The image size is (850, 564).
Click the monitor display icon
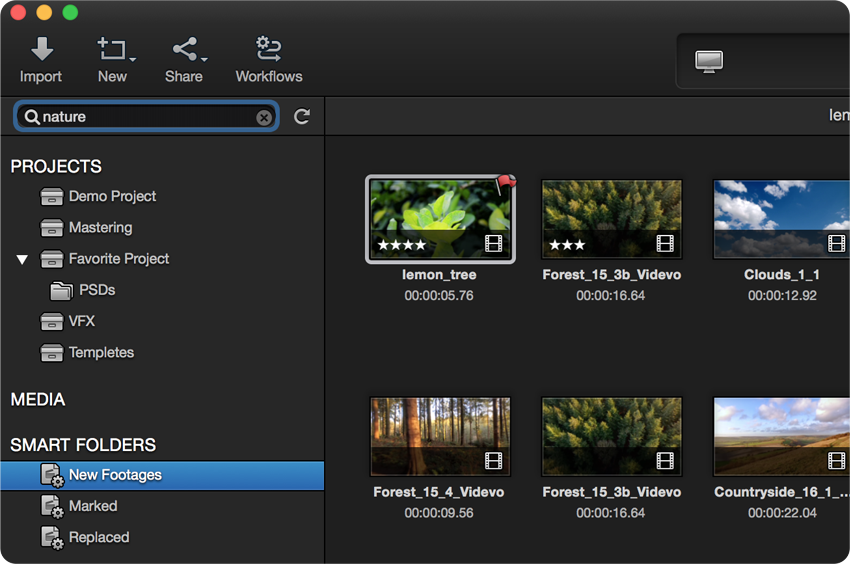pos(709,61)
